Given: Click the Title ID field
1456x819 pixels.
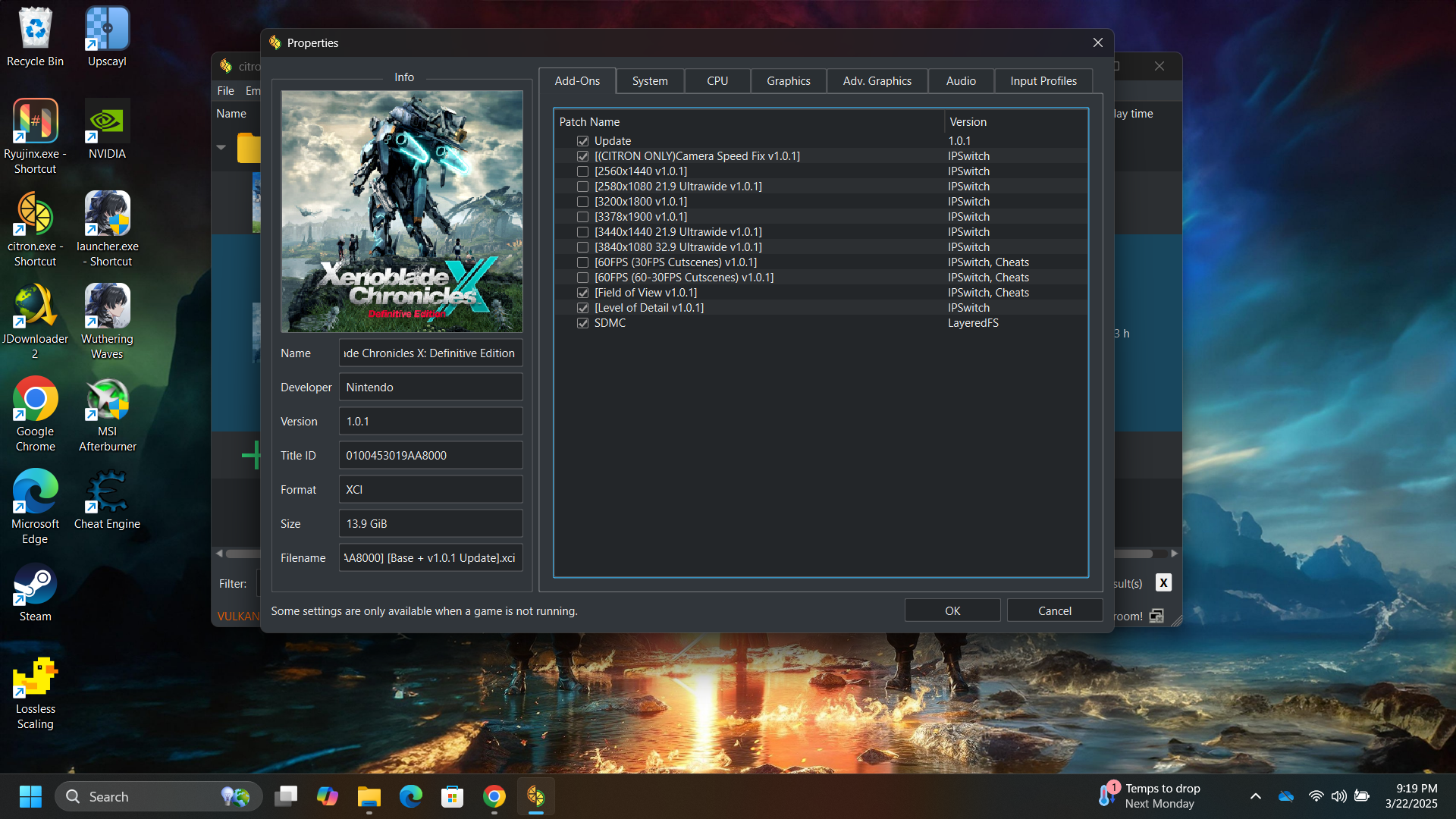Looking at the screenshot, I should click(x=431, y=456).
